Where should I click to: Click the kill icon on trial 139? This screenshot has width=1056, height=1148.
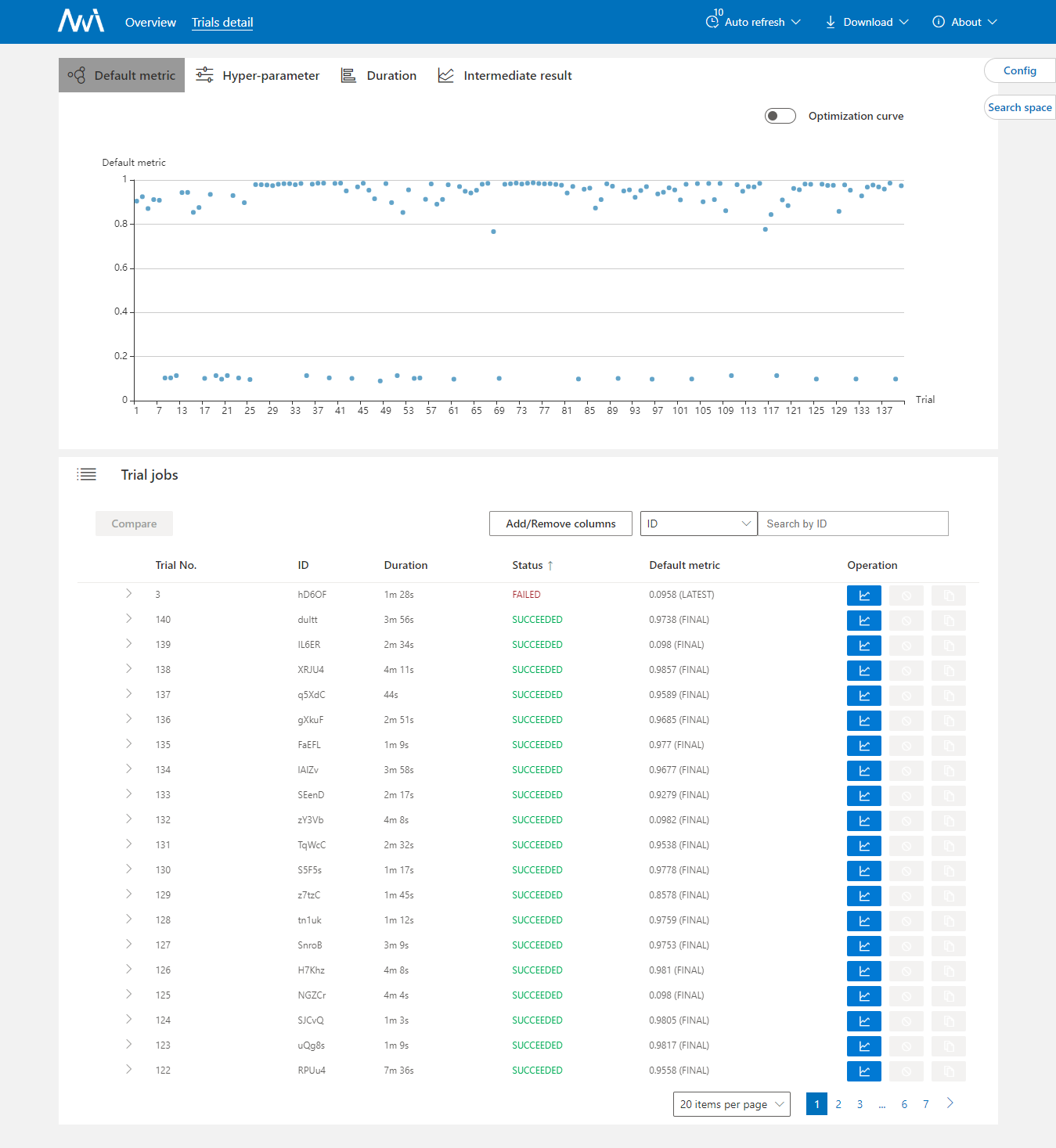(x=906, y=645)
